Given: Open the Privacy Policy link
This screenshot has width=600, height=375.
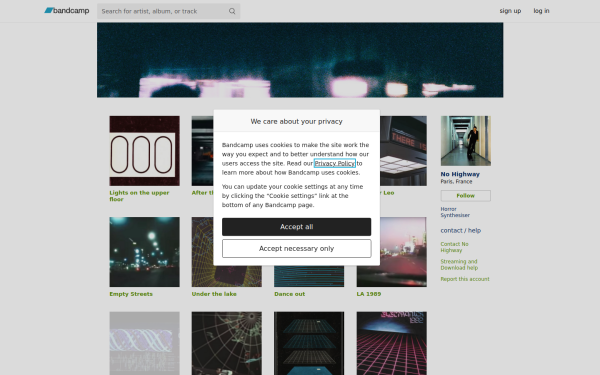Looking at the screenshot, I should (335, 163).
